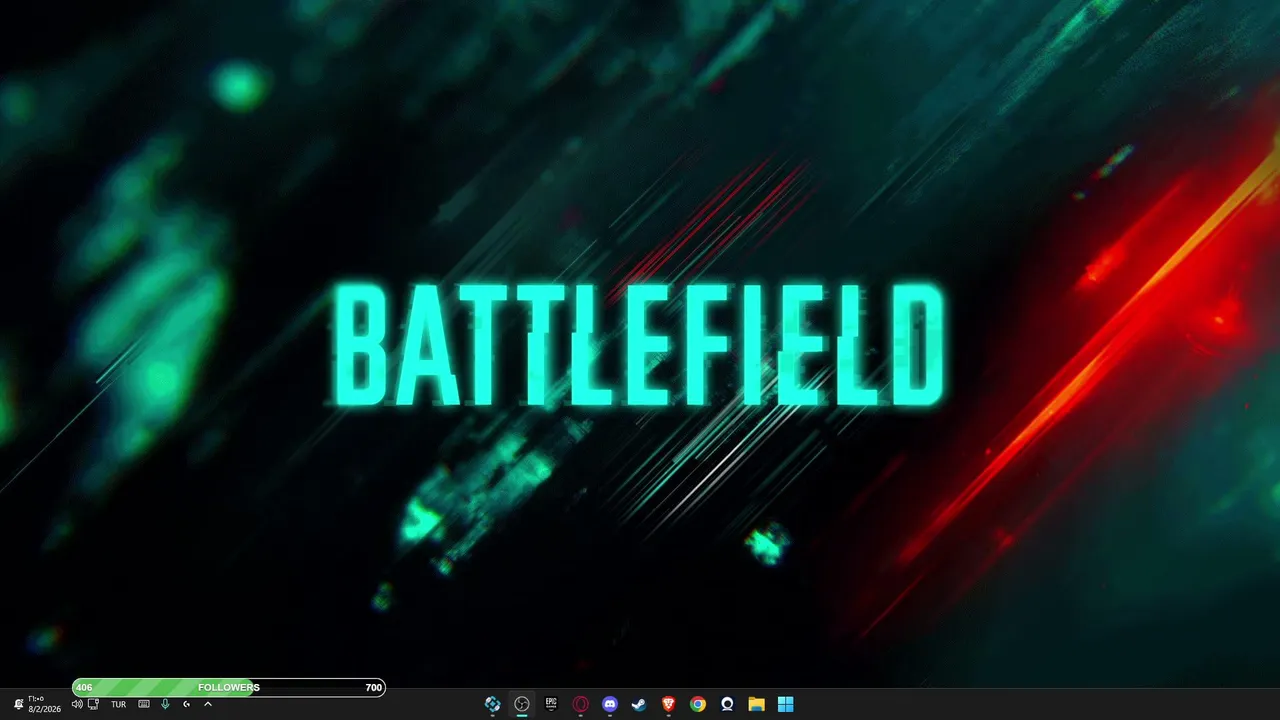
Task: Open the clock showing date 8/2/2026
Action: click(45, 704)
